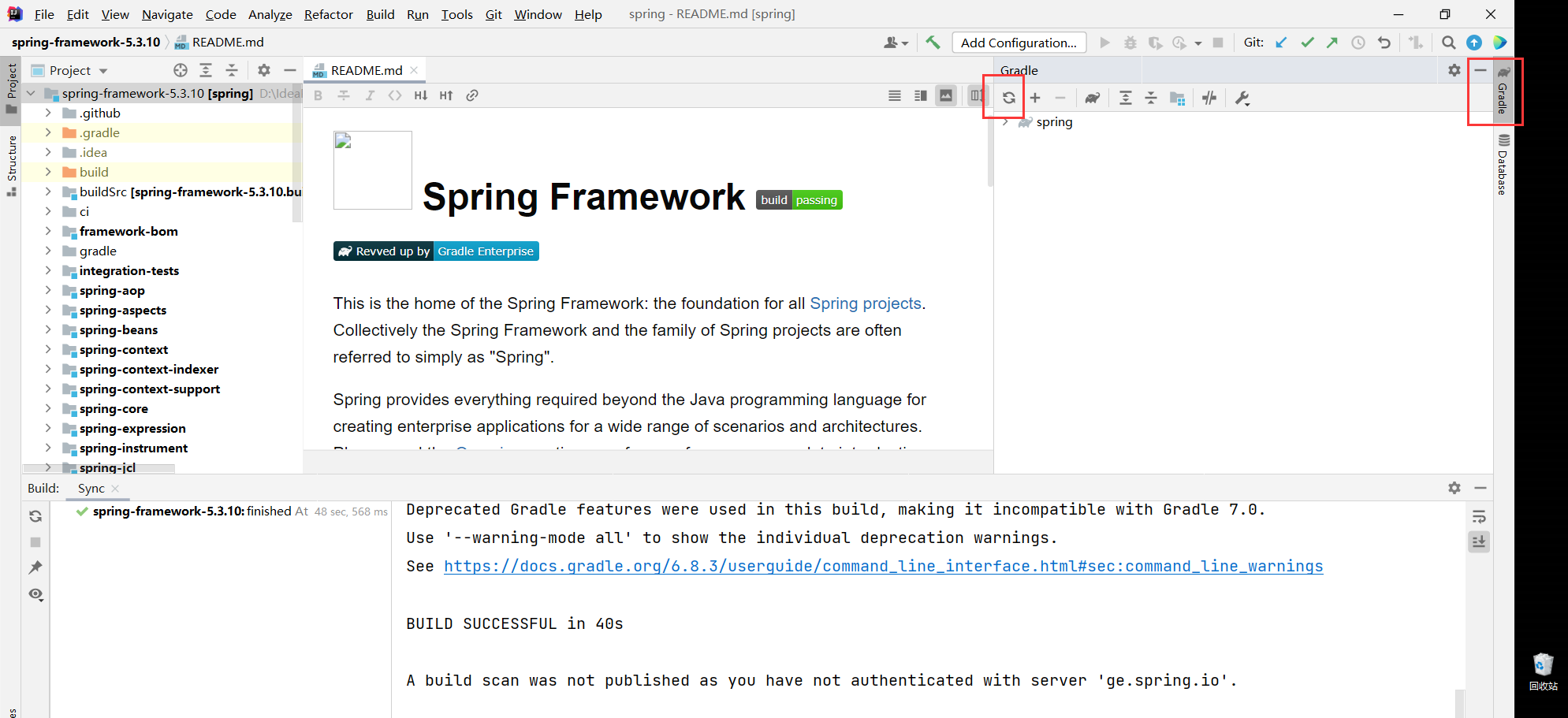
Task: Expand the build folder
Action: click(x=48, y=172)
